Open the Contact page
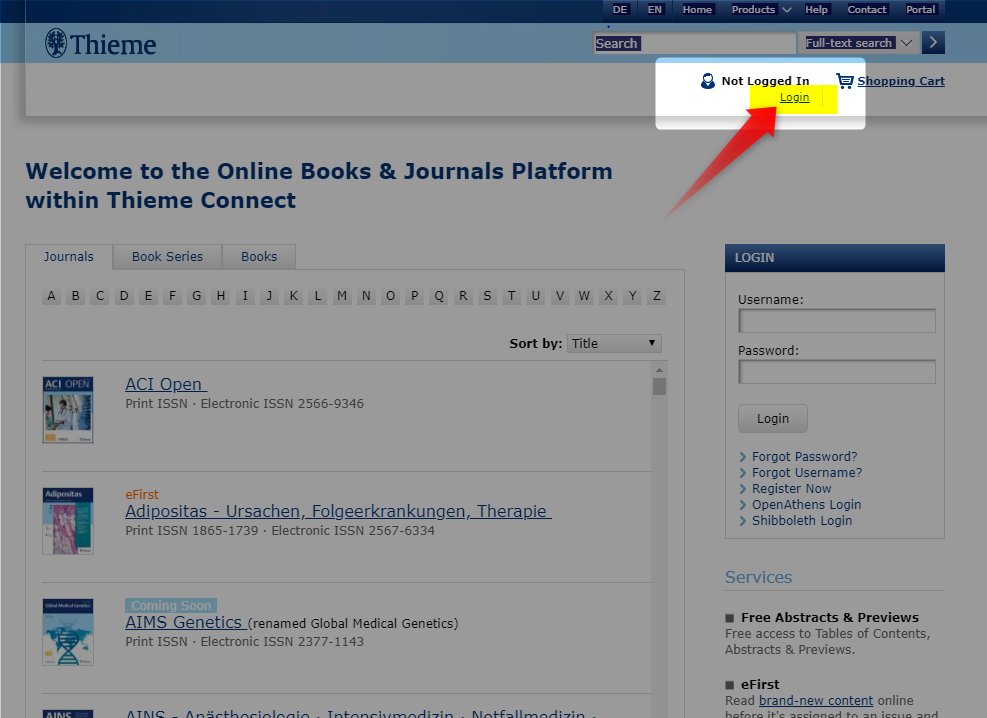The width and height of the screenshot is (987, 718). [x=867, y=9]
